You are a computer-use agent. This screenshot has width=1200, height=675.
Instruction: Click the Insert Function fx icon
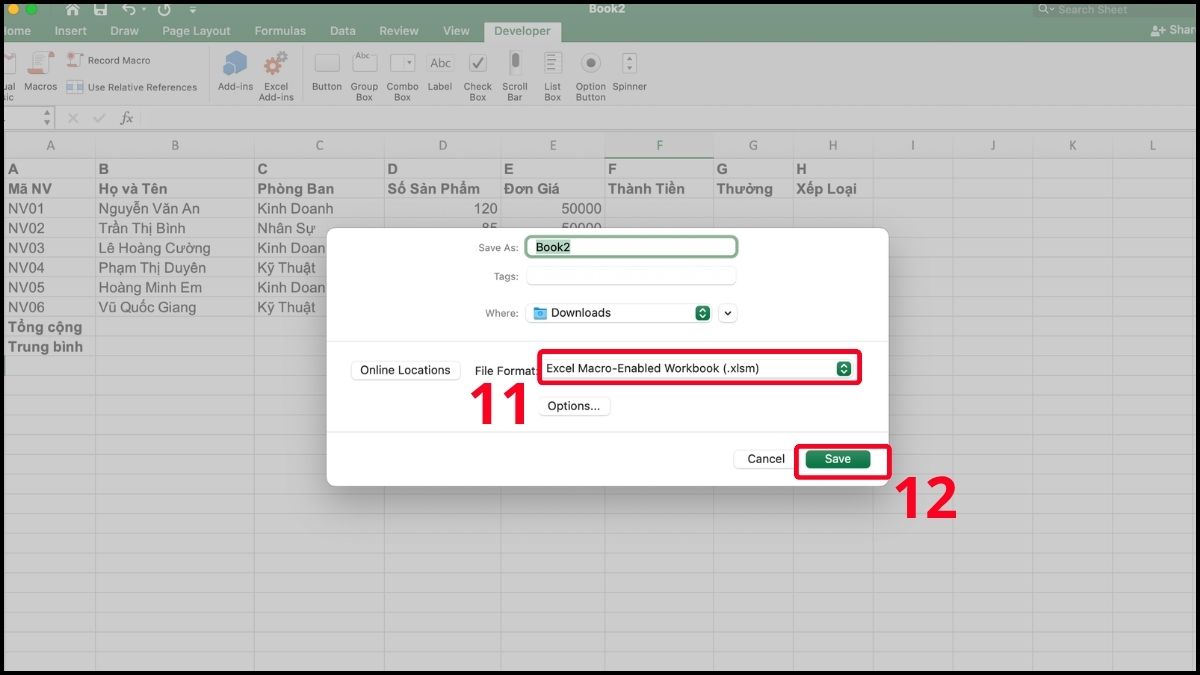[x=126, y=118]
